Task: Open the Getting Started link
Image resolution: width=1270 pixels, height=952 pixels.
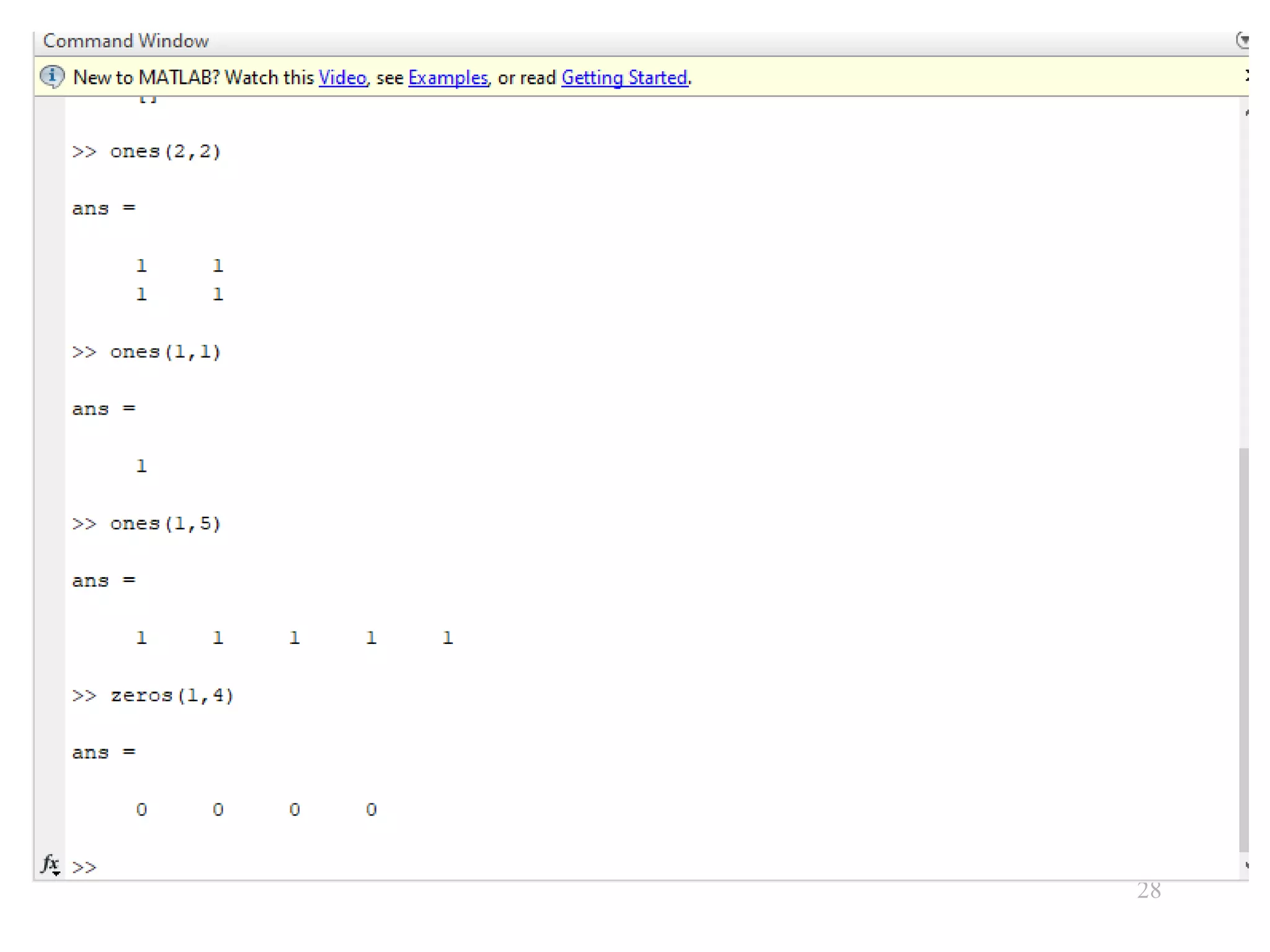Action: pos(624,78)
